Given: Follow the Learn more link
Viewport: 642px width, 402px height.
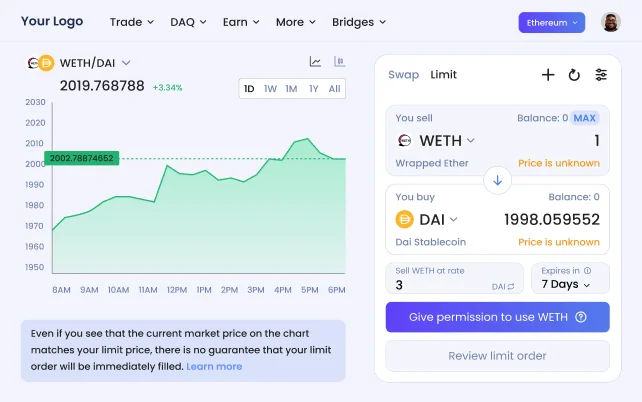Looking at the screenshot, I should 214,366.
